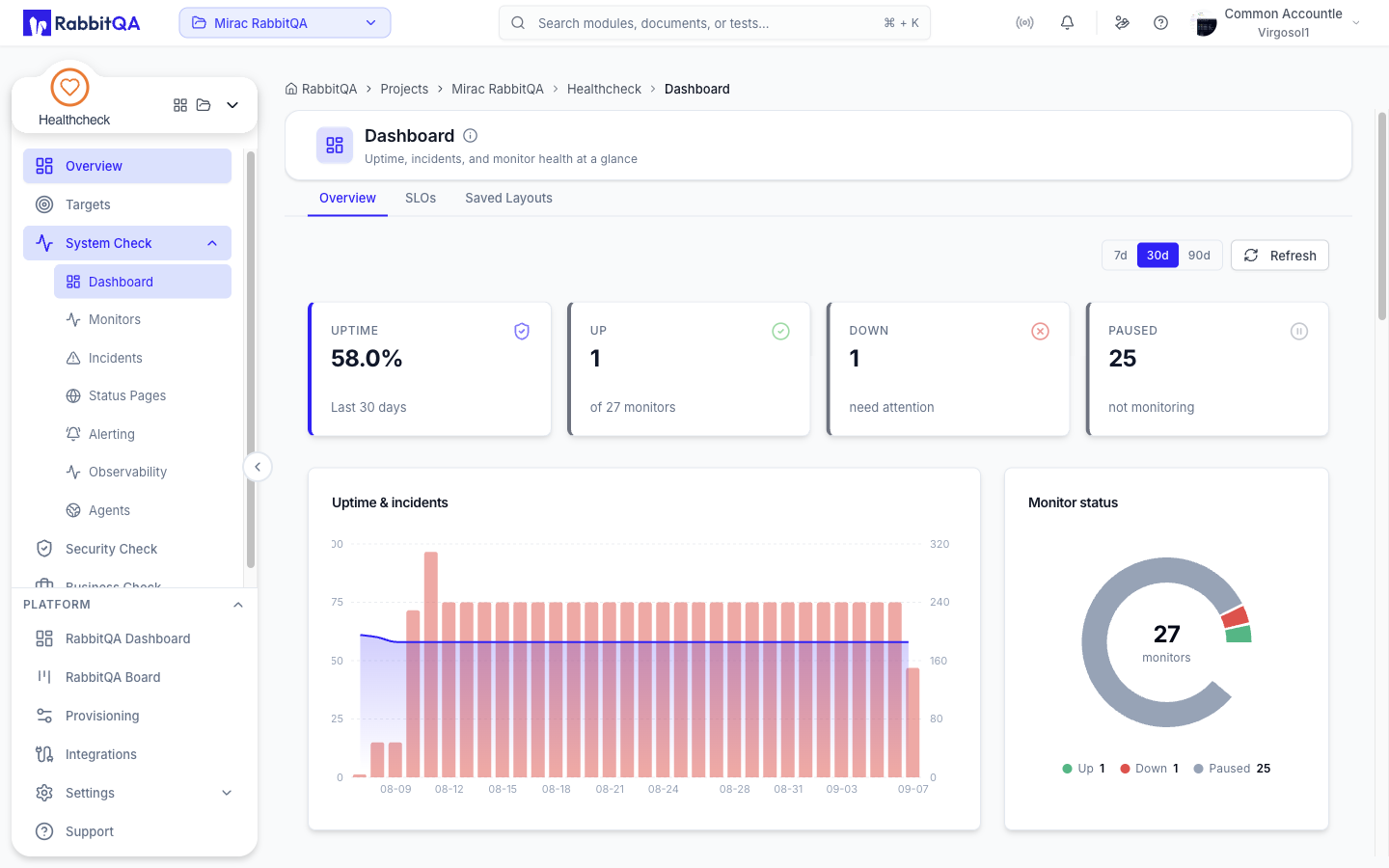1389x868 pixels.
Task: Open Agents in the sidebar
Action: point(143,510)
